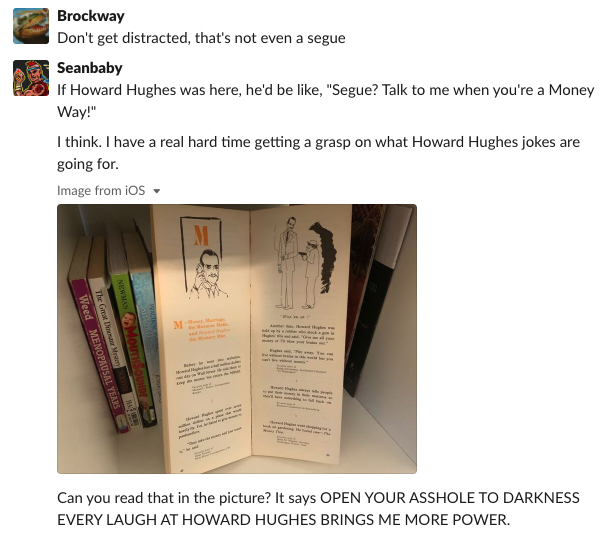
Task: Click the Brockway username
Action: pos(91,16)
